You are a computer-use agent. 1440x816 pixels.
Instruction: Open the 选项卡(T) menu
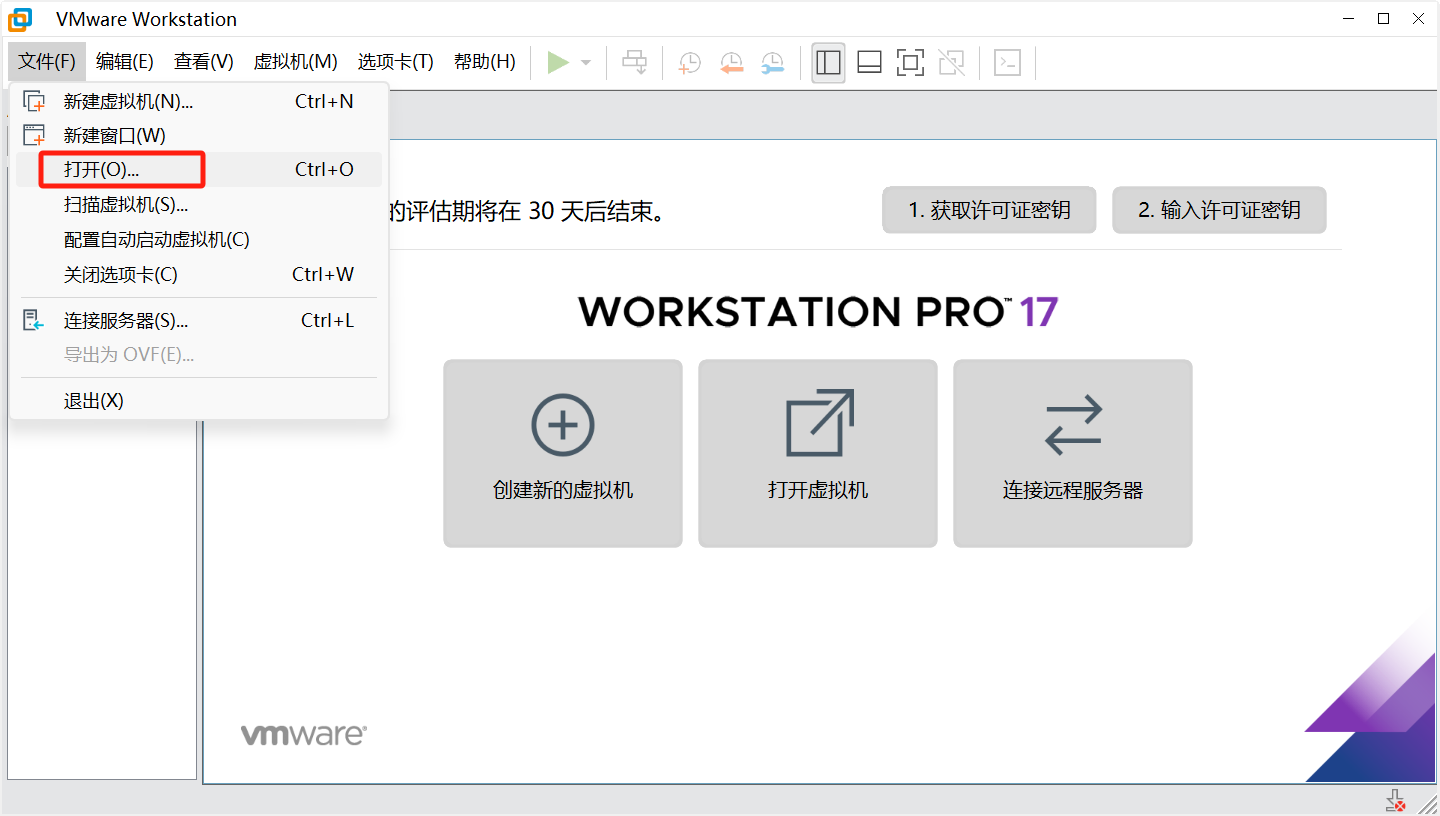396,62
